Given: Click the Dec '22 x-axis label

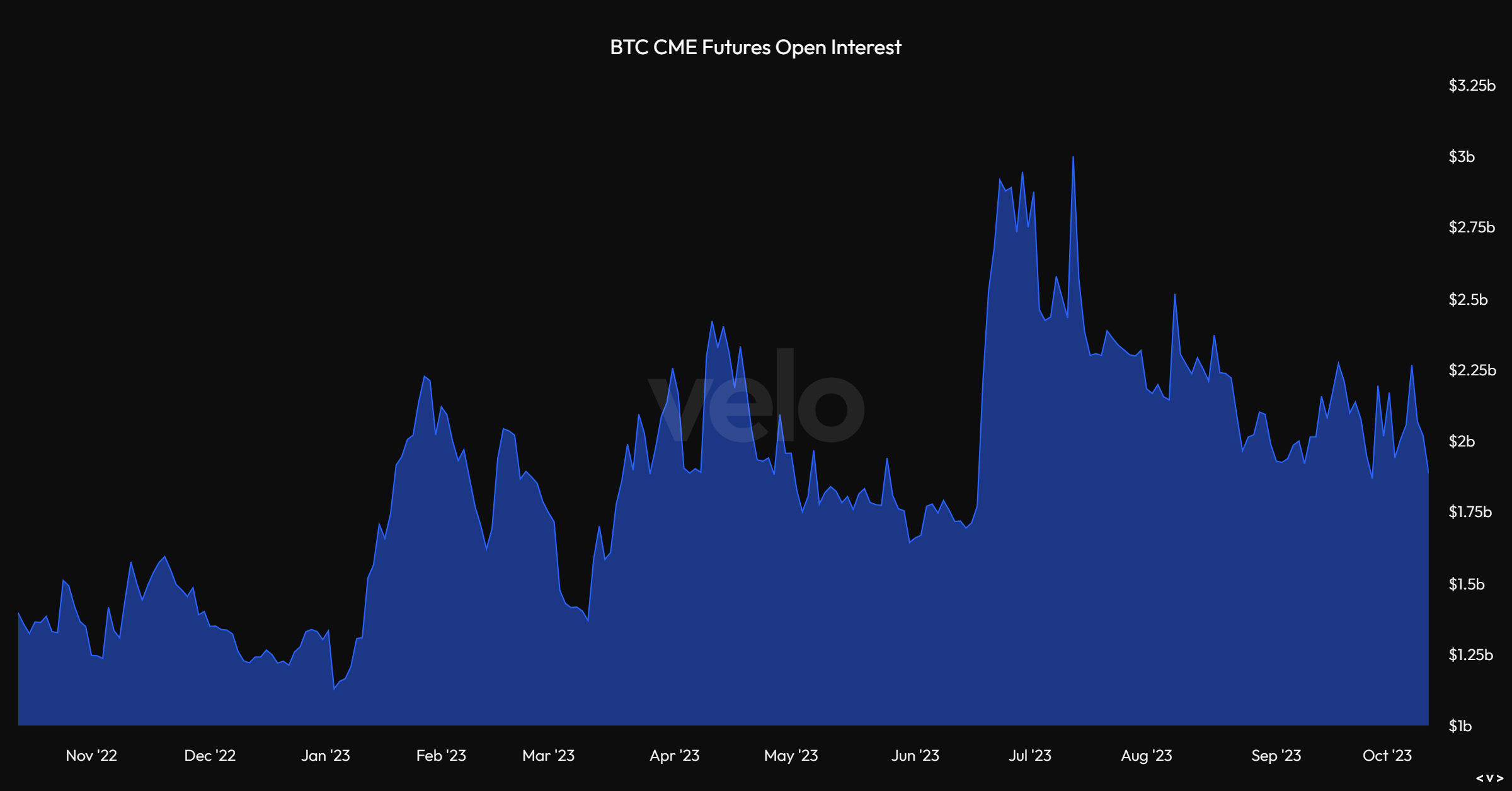Looking at the screenshot, I should [x=210, y=756].
